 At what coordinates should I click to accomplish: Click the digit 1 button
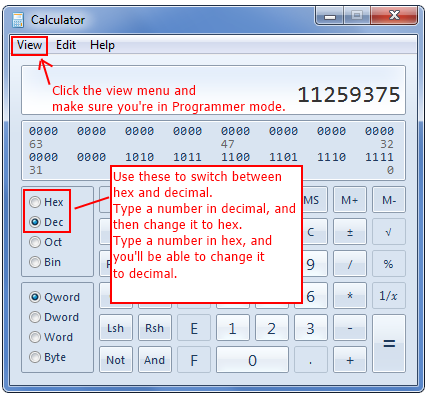233,328
